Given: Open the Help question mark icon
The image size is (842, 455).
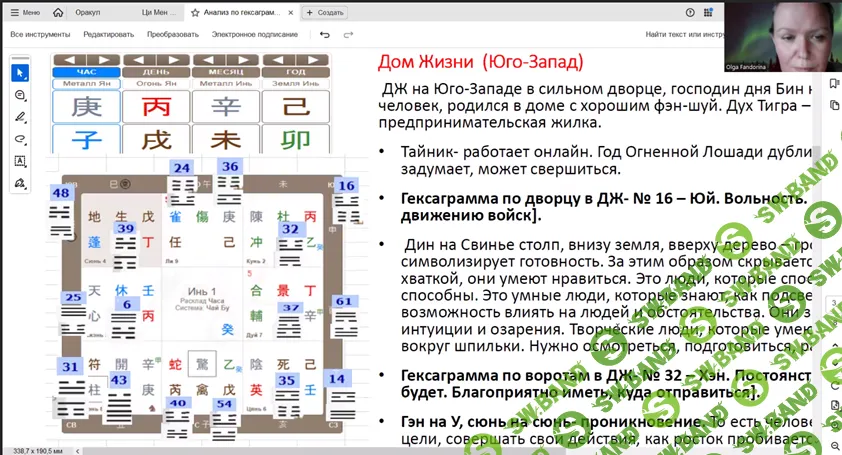Looking at the screenshot, I should coord(690,12).
